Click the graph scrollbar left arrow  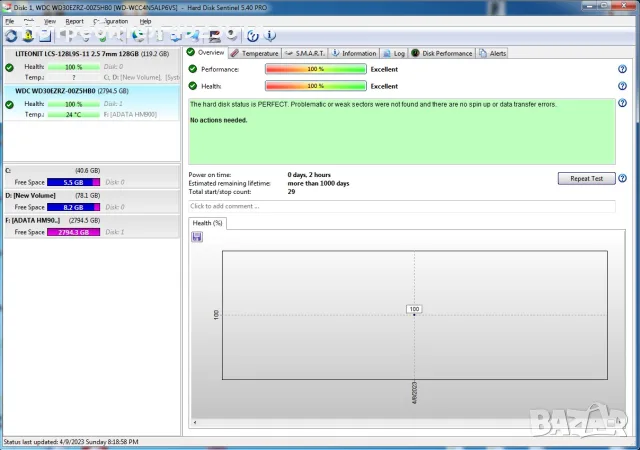tap(195, 422)
